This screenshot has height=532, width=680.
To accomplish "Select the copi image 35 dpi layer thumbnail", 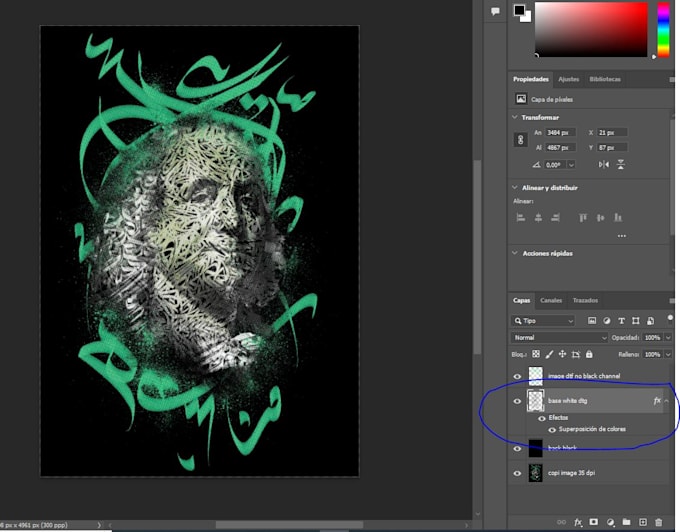I will coord(536,473).
